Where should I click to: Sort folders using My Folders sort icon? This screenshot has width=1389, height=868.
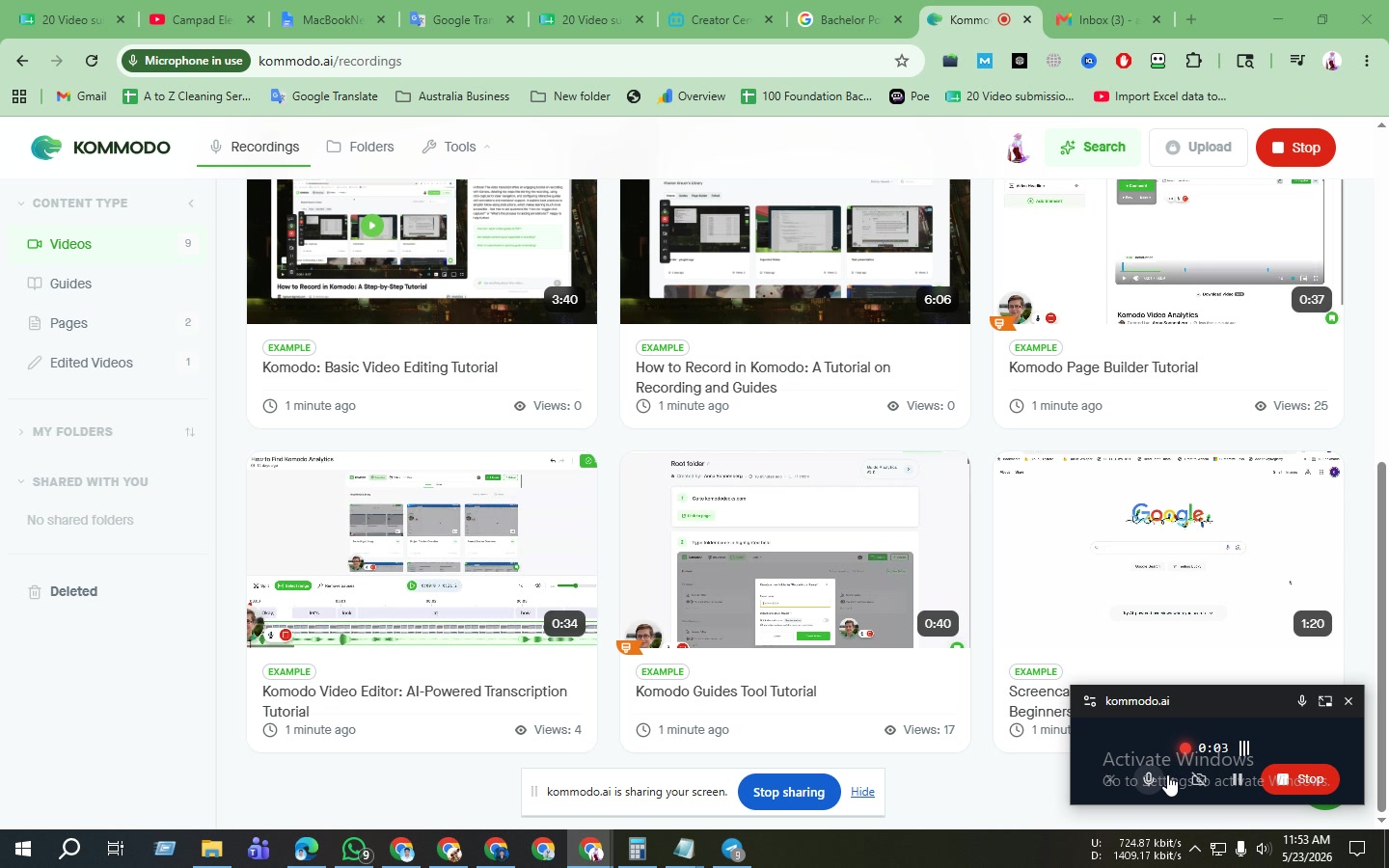(190, 432)
